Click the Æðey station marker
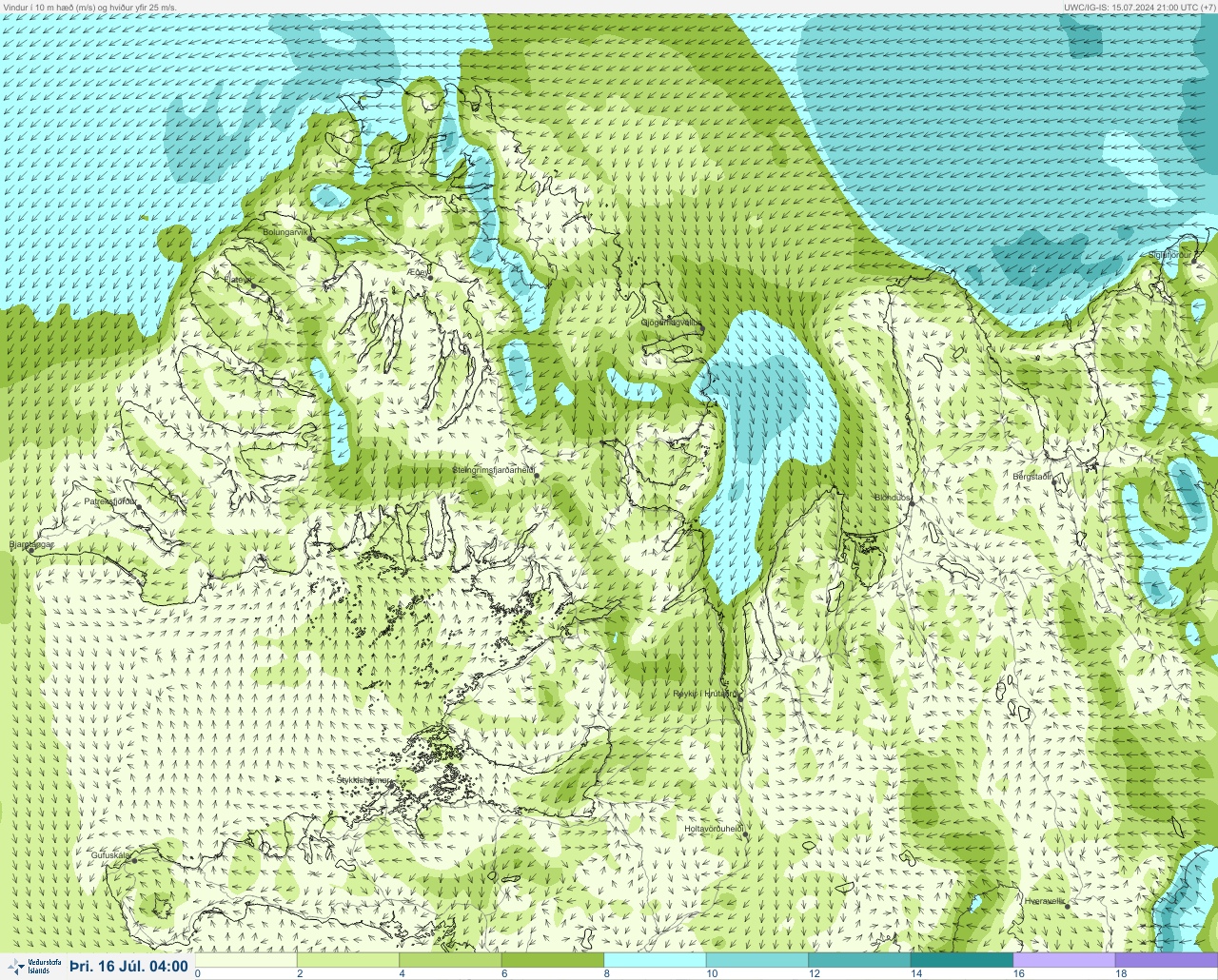 (x=430, y=278)
